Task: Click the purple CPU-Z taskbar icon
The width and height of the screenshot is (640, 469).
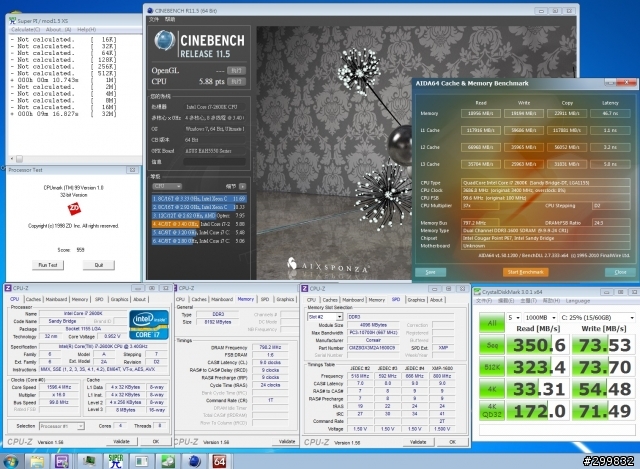Action: click(x=62, y=461)
